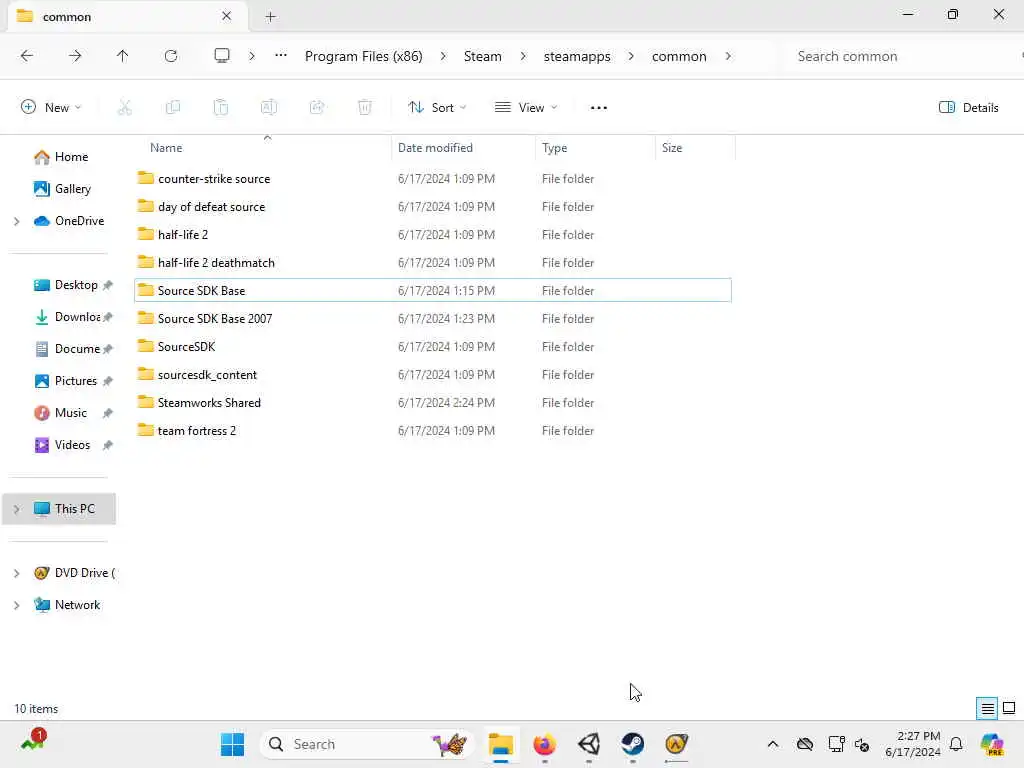Select the half-life 2 folder
Viewport: 1024px width, 768px height.
point(432,235)
